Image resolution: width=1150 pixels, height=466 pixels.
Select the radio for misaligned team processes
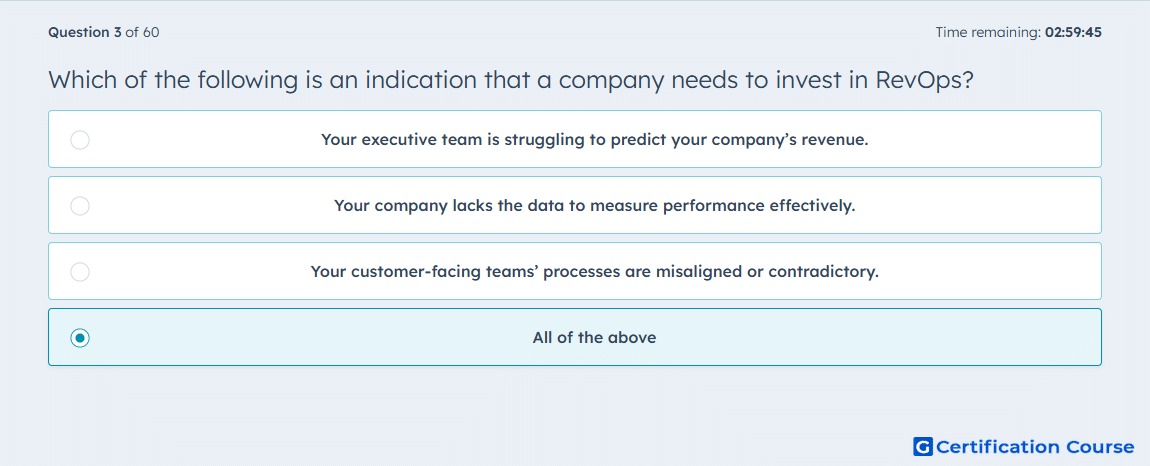(80, 272)
